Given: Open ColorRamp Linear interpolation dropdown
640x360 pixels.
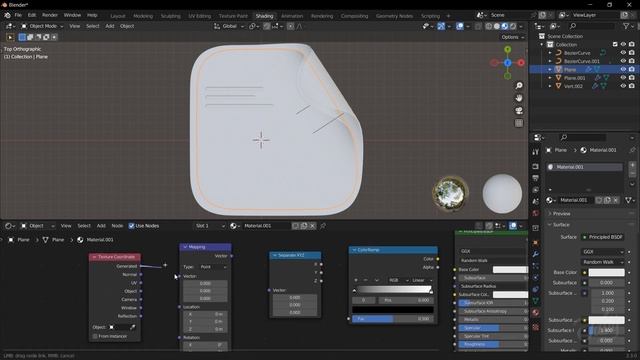Looking at the screenshot, I should pos(421,280).
